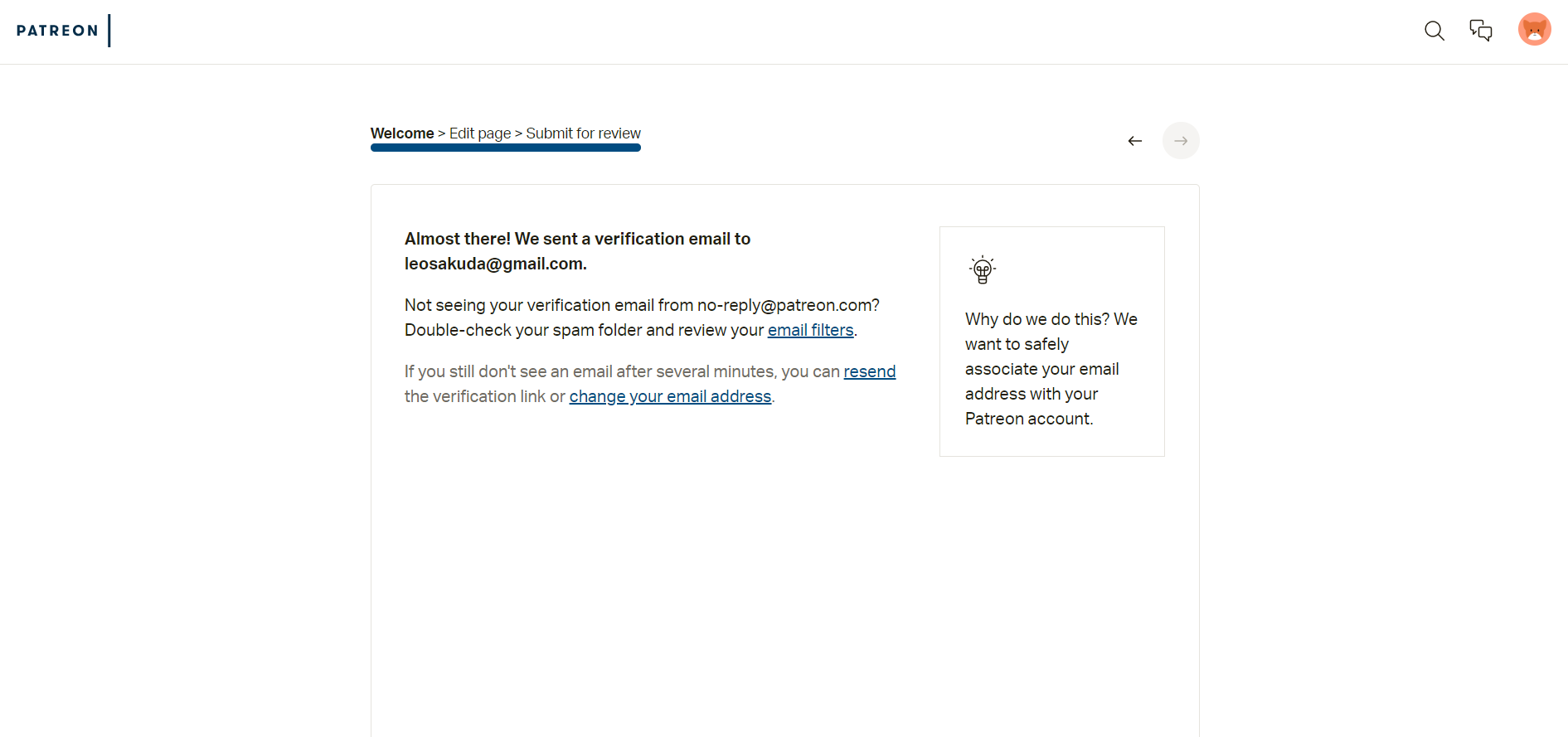Click the greyed-out right arrow button
Viewport: 1568px width, 737px height.
tap(1181, 141)
